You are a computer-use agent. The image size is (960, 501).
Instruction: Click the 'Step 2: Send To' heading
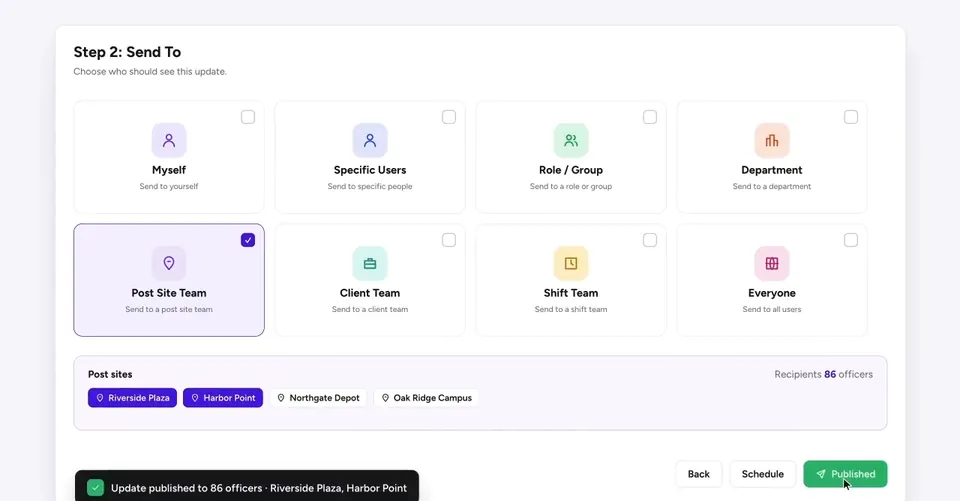pyautogui.click(x=127, y=52)
